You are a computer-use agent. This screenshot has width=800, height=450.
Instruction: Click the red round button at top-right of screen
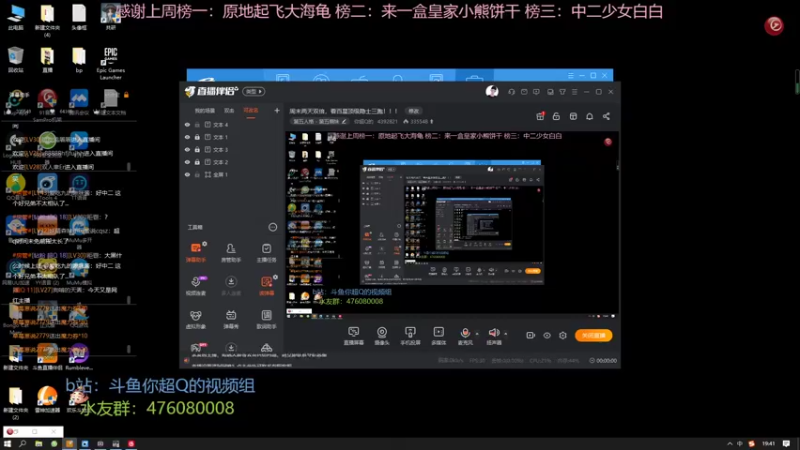(774, 25)
